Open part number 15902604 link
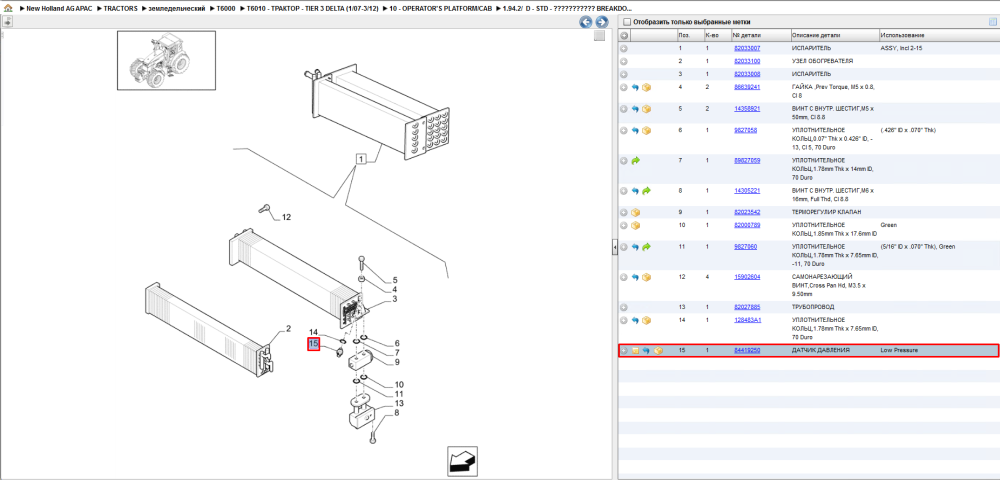 (x=747, y=277)
